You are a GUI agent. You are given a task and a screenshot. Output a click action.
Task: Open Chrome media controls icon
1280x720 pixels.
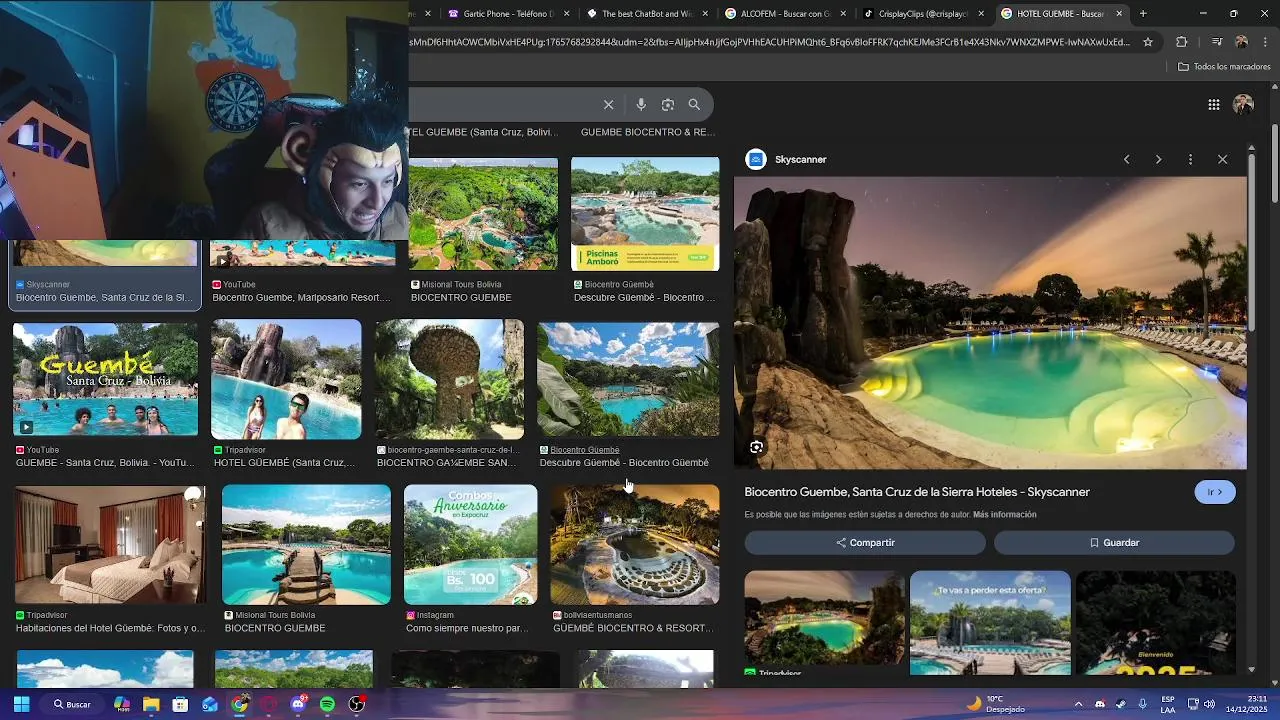coord(1217,42)
